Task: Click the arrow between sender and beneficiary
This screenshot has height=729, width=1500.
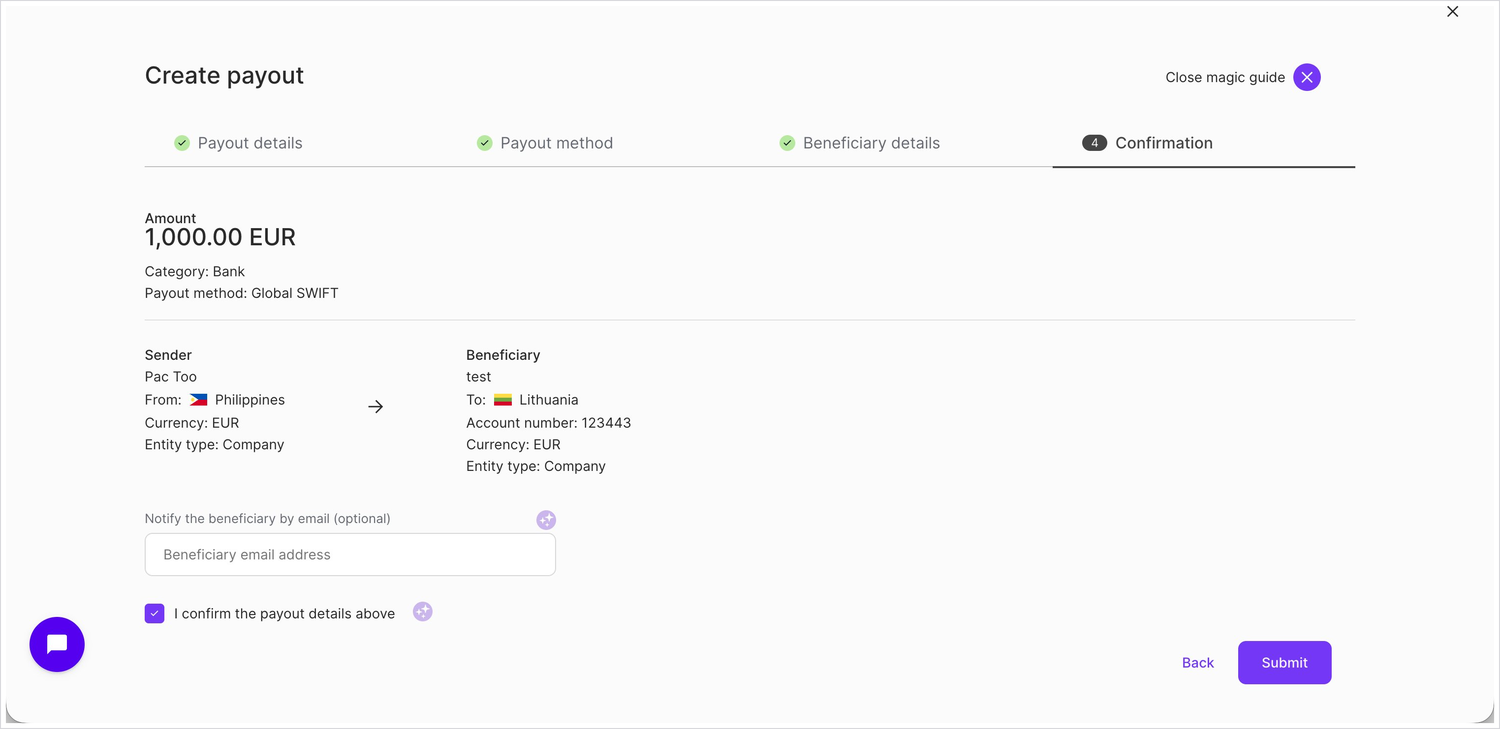Action: [x=375, y=407]
